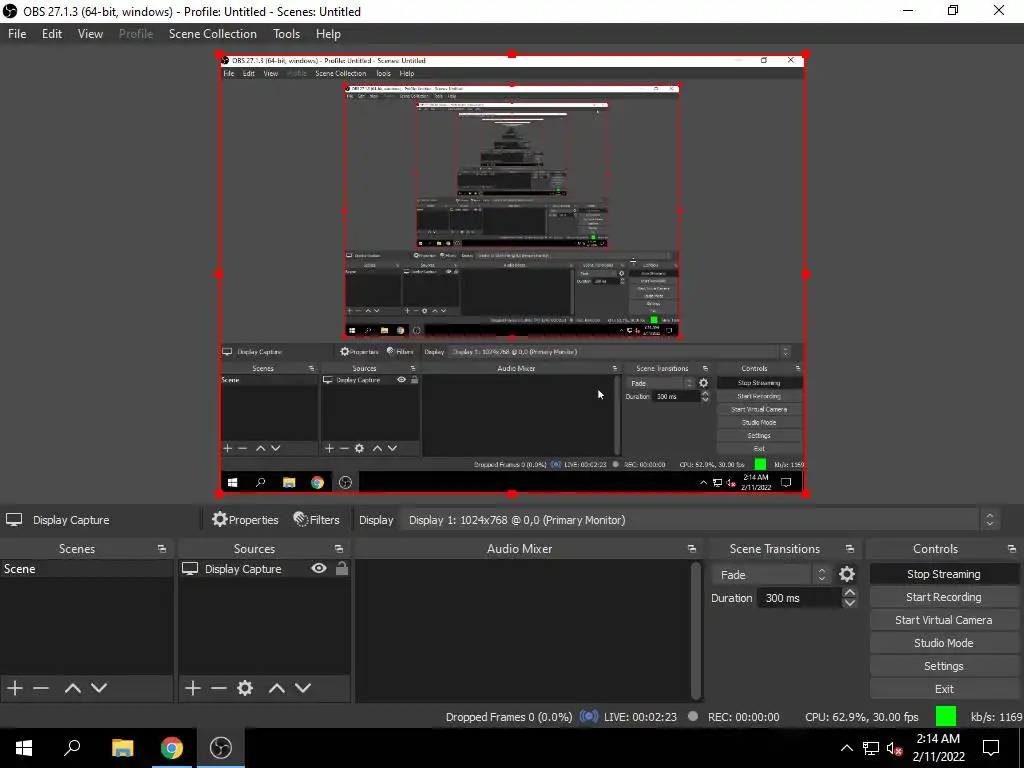Screen dimensions: 1024x768
Task: Open Filters for Display Capture
Action: pos(316,520)
